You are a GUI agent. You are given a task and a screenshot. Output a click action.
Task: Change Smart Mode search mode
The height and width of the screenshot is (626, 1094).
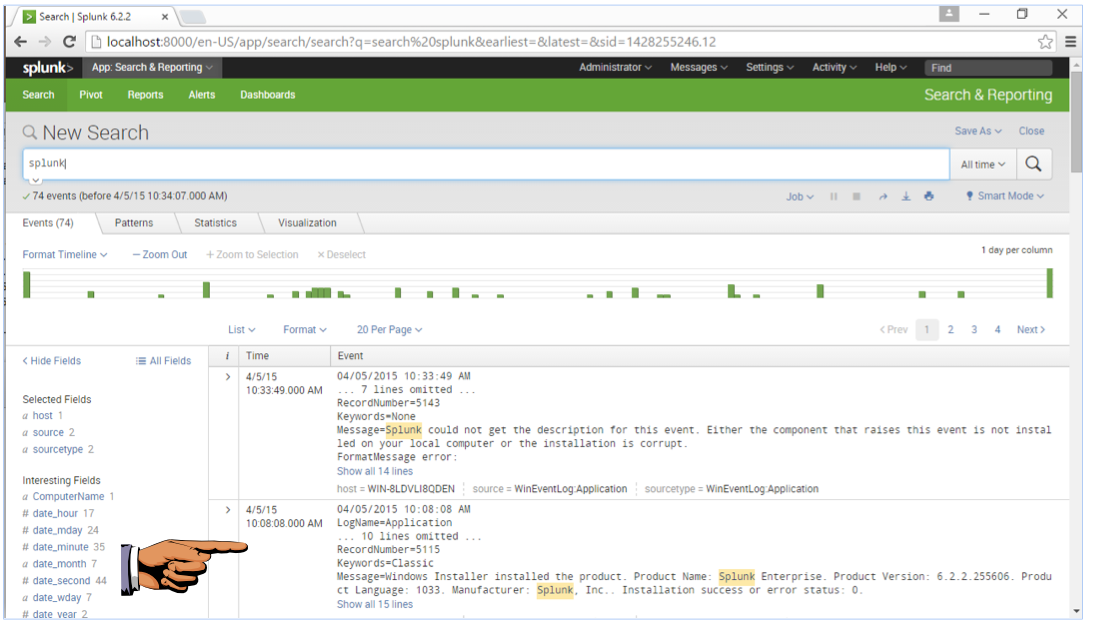tap(1005, 196)
